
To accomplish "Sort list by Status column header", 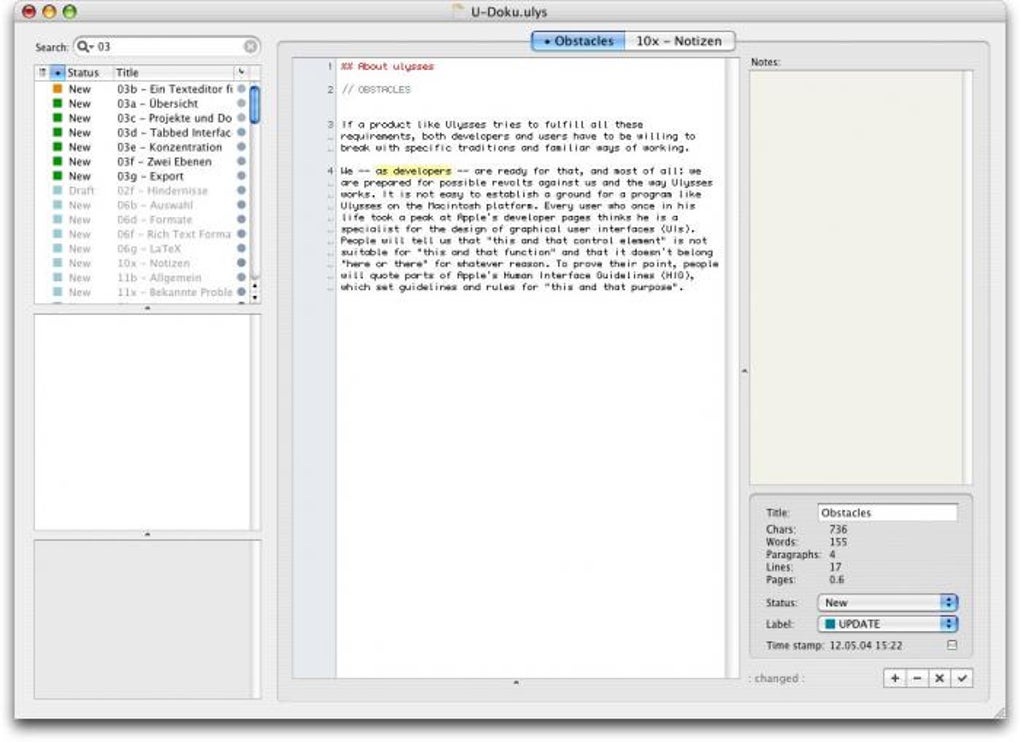I will (89, 72).
